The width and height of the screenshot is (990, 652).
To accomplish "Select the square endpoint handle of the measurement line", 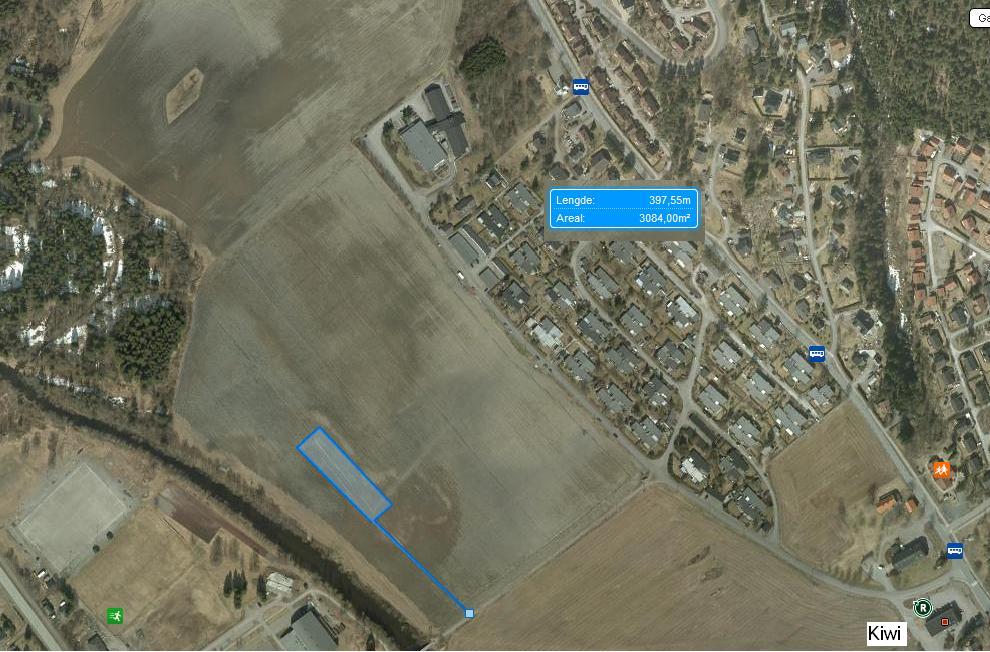I will point(469,613).
